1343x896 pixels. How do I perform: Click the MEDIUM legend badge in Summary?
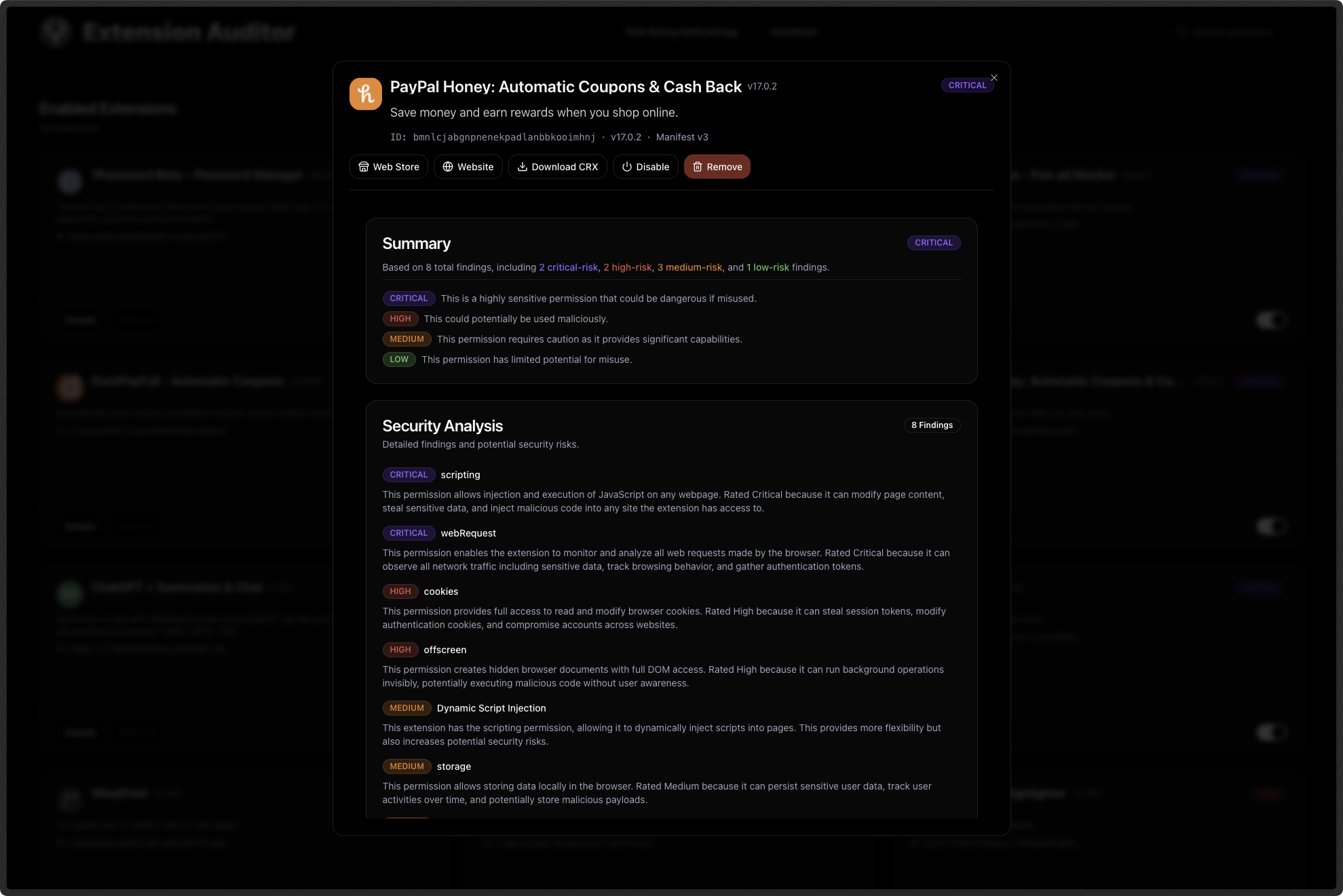point(406,339)
